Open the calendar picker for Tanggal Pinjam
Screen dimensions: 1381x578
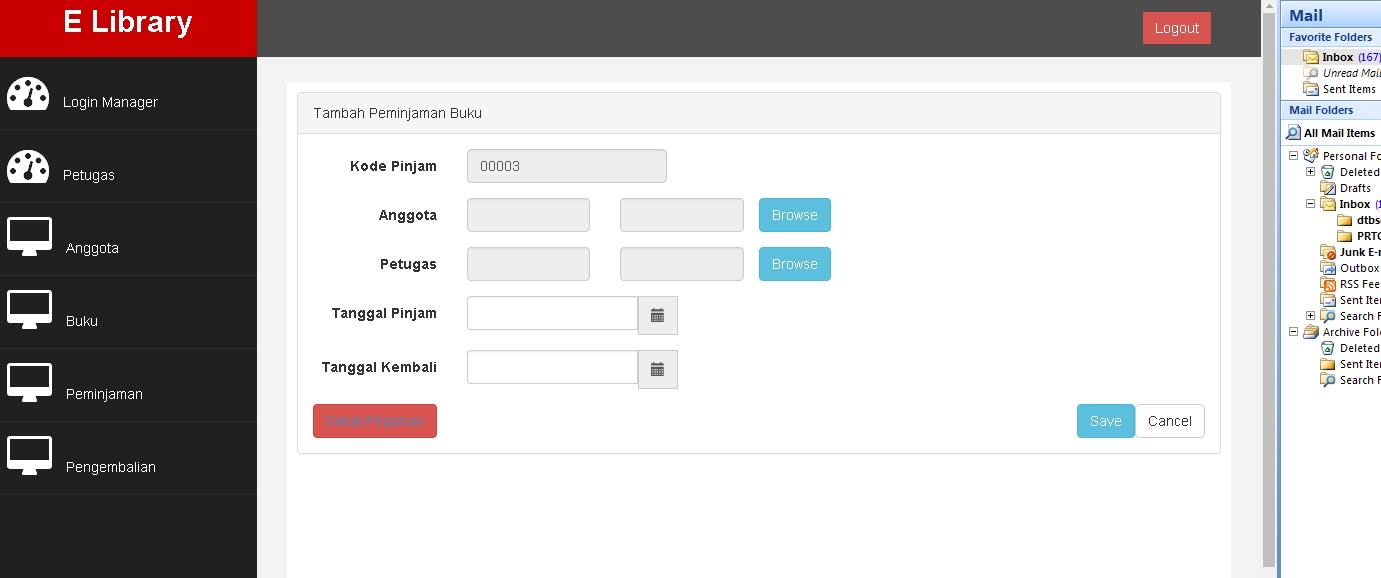click(658, 315)
